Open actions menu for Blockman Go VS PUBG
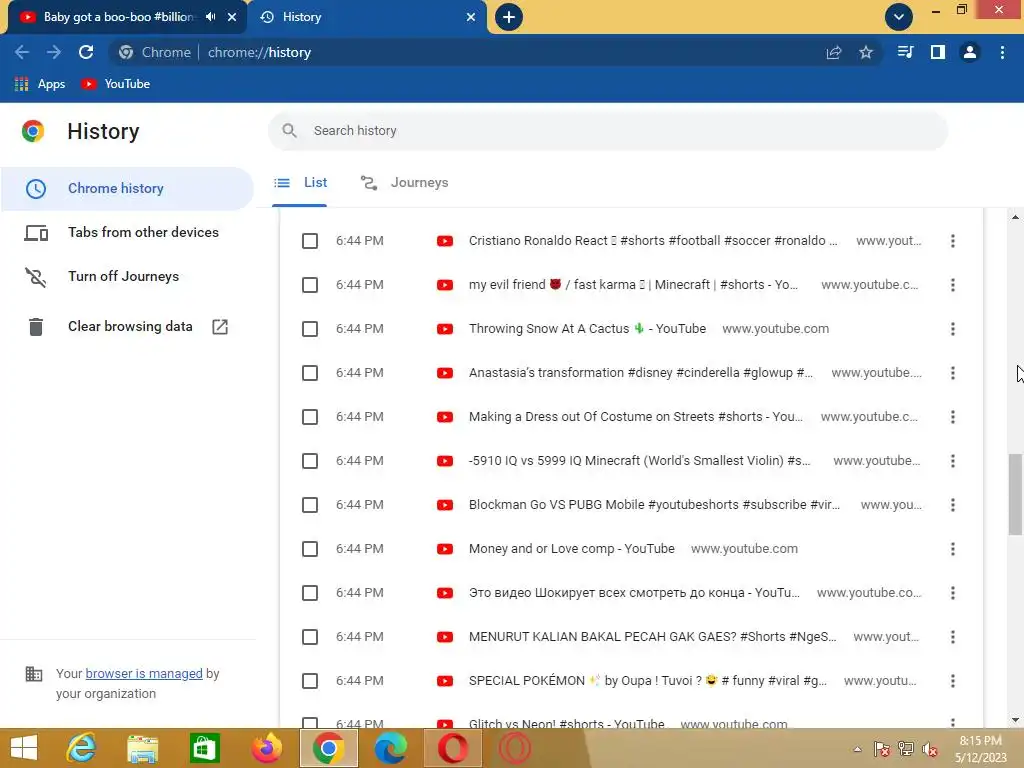This screenshot has width=1024, height=768. [x=953, y=505]
